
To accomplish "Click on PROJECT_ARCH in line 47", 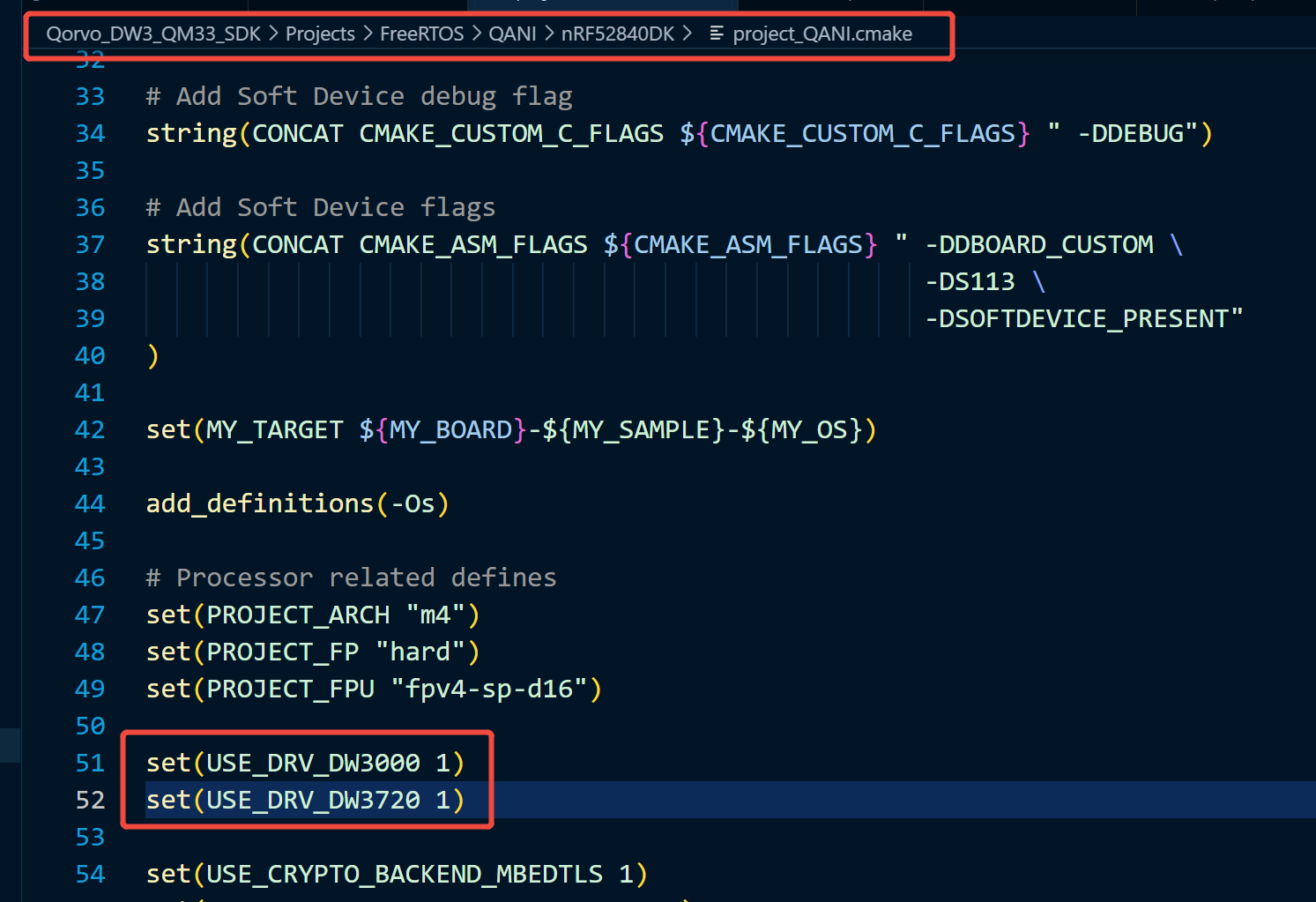I will click(x=298, y=615).
